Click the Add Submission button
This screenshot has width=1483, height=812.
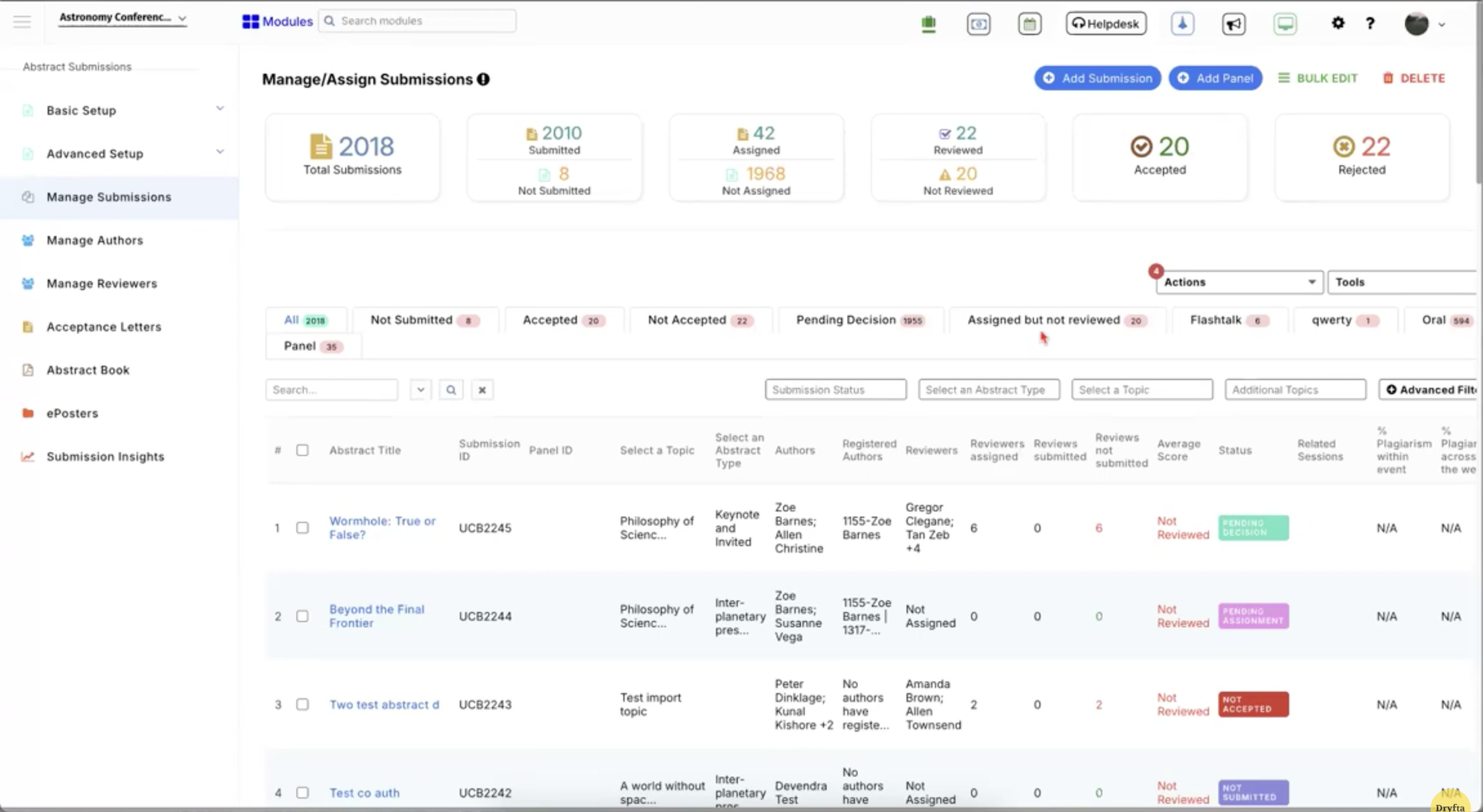(x=1097, y=78)
